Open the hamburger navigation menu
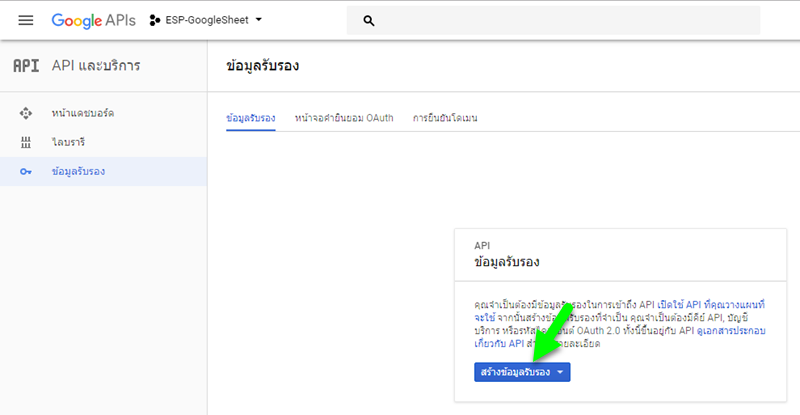Viewport: 800px width, 415px height. click(x=26, y=20)
